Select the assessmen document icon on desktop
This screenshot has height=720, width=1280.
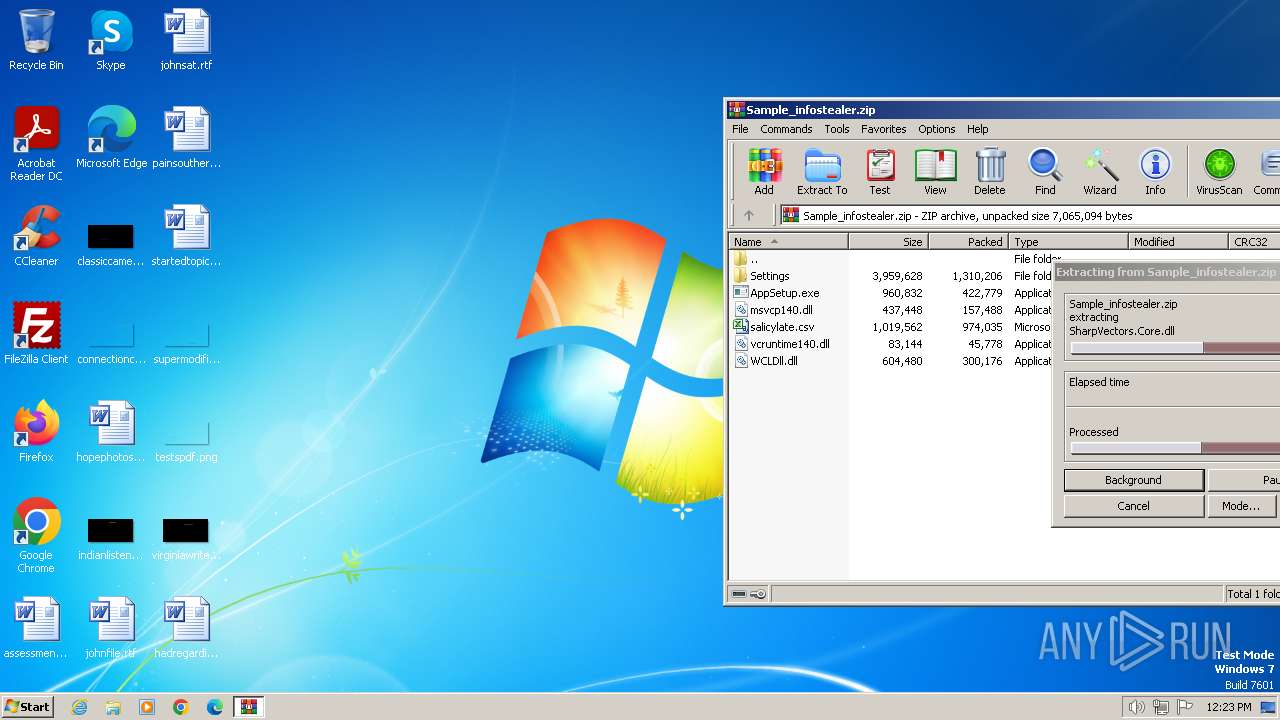click(x=36, y=629)
